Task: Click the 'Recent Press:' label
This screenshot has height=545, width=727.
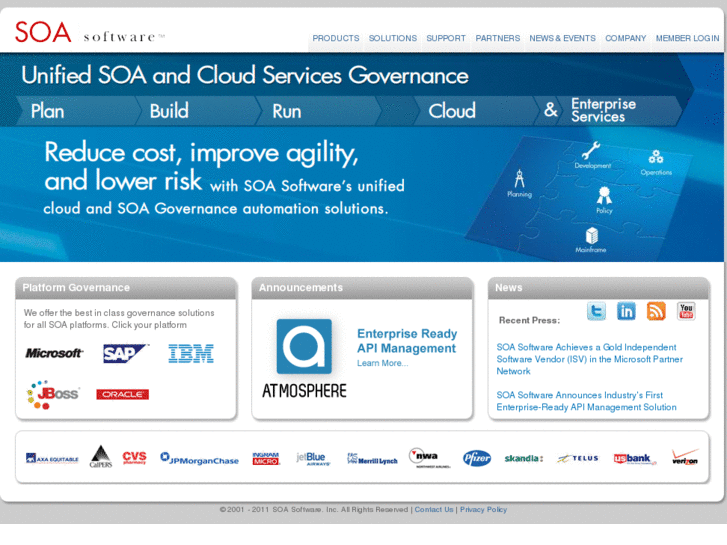Action: click(x=529, y=321)
